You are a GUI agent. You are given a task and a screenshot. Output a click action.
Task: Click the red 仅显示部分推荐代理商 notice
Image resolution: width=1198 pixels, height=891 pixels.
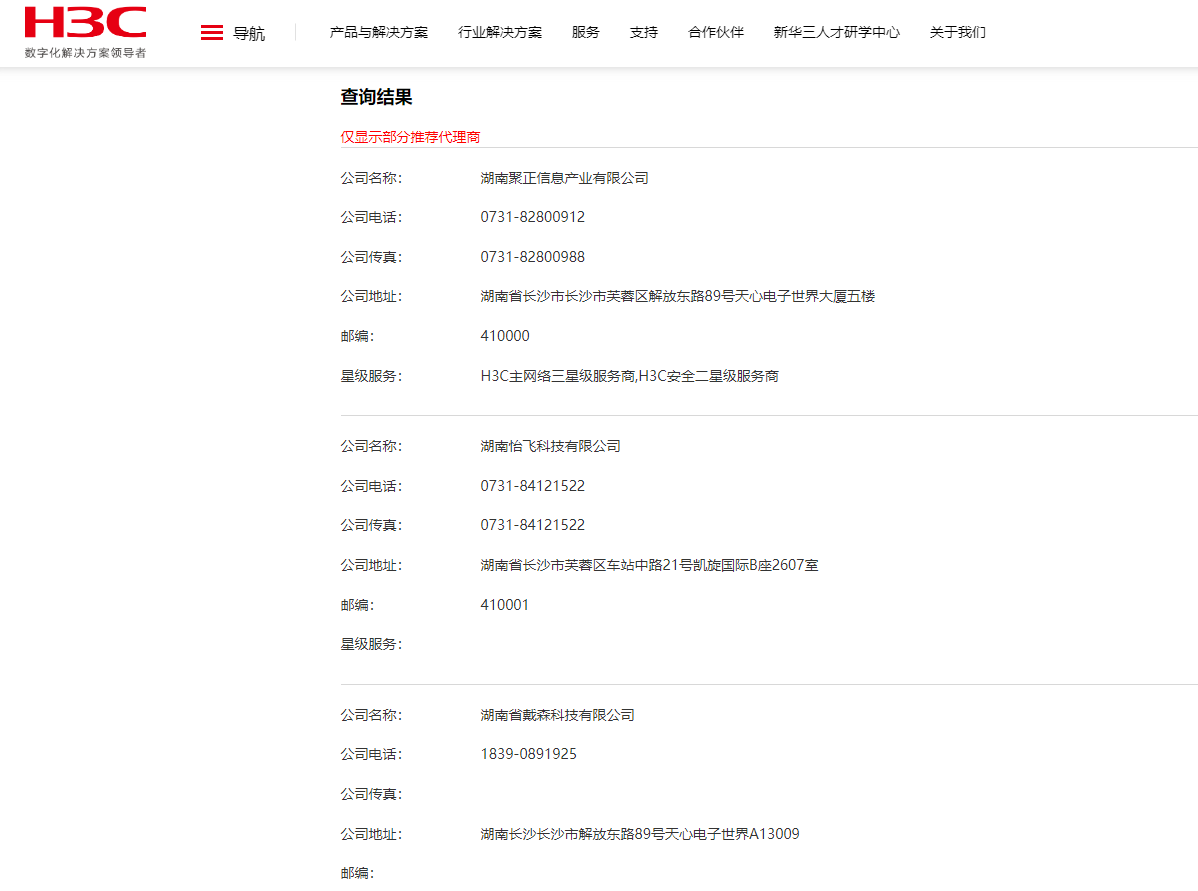coord(410,137)
